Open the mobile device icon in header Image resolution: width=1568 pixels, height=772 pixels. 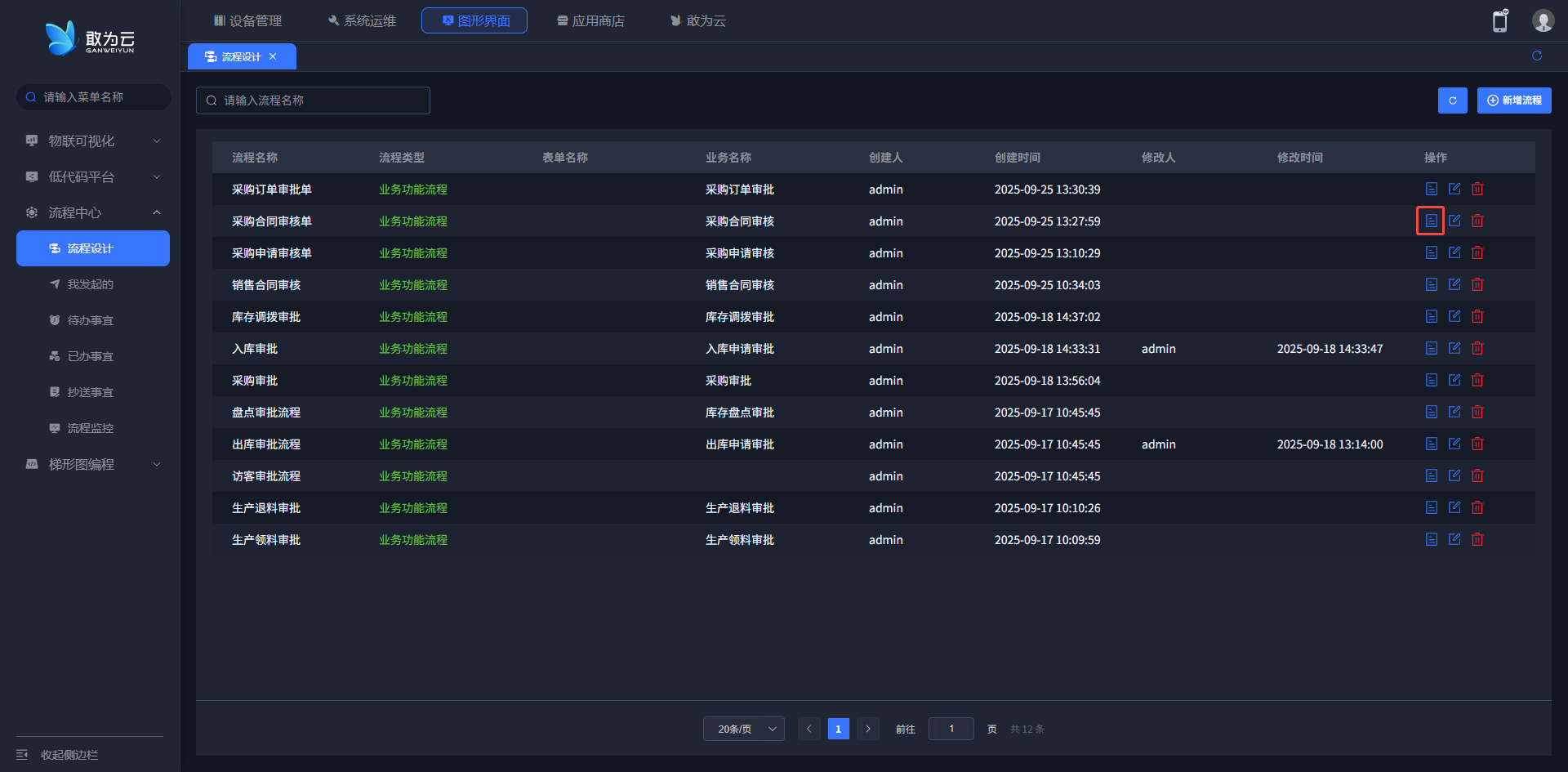coord(1499,21)
